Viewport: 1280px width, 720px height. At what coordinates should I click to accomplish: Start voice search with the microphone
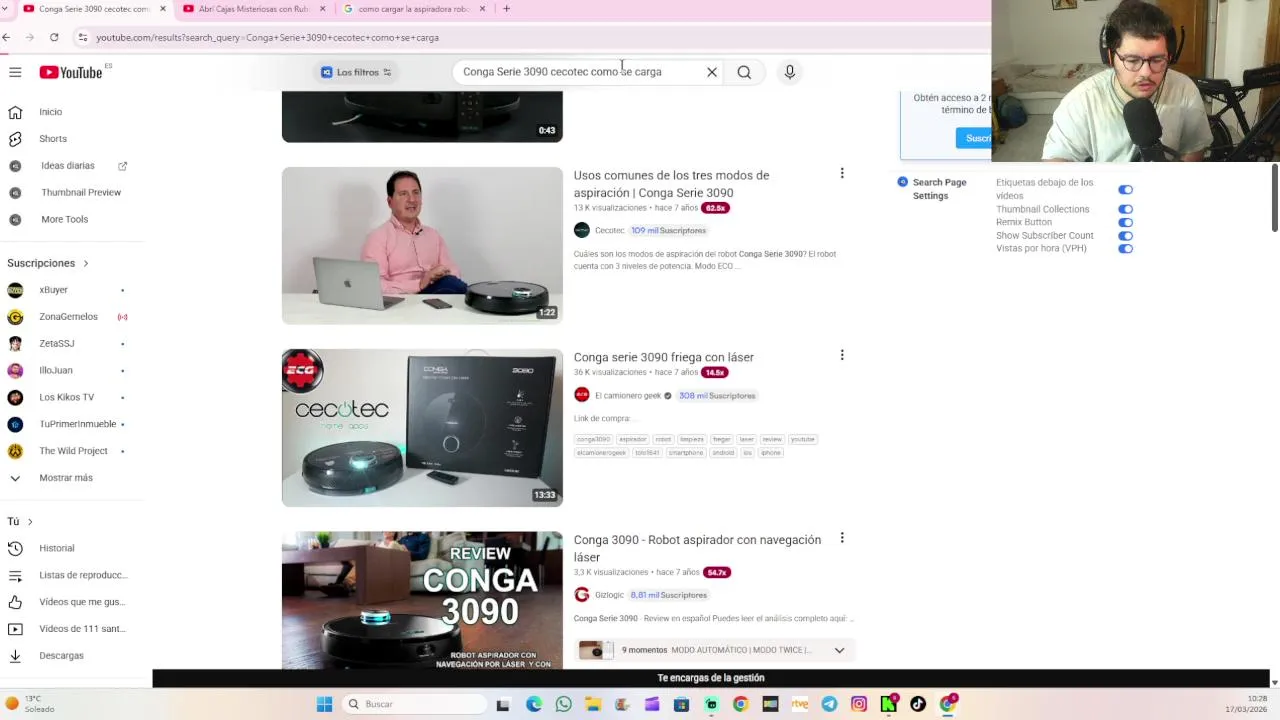[x=790, y=72]
